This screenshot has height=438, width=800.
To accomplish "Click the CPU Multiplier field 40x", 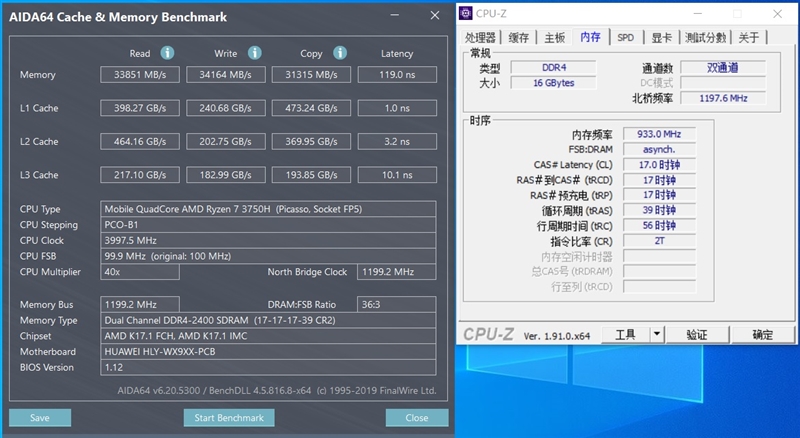I will 140,272.
